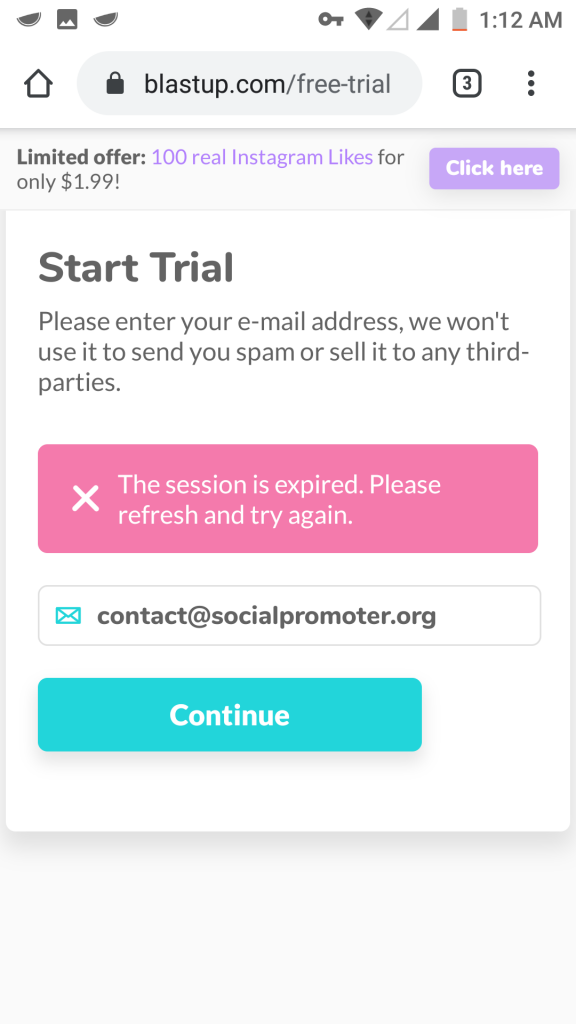Tap the battery status icon
The image size is (576, 1024).
460,19
